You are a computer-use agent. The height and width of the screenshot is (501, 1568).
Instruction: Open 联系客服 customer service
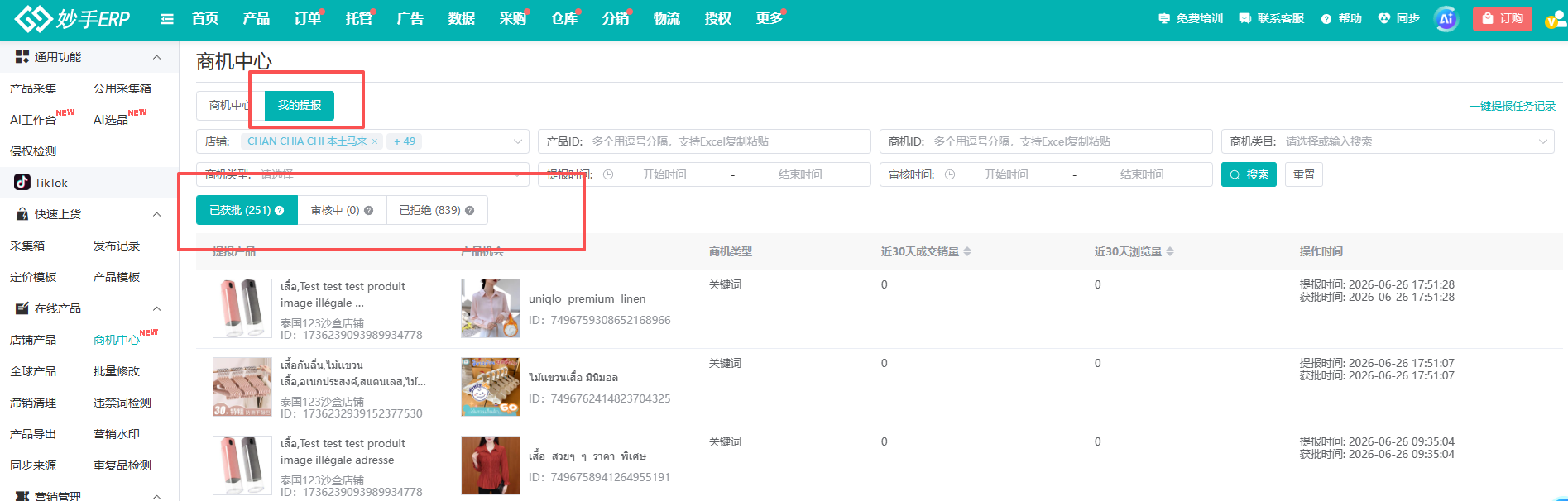coord(1271,18)
